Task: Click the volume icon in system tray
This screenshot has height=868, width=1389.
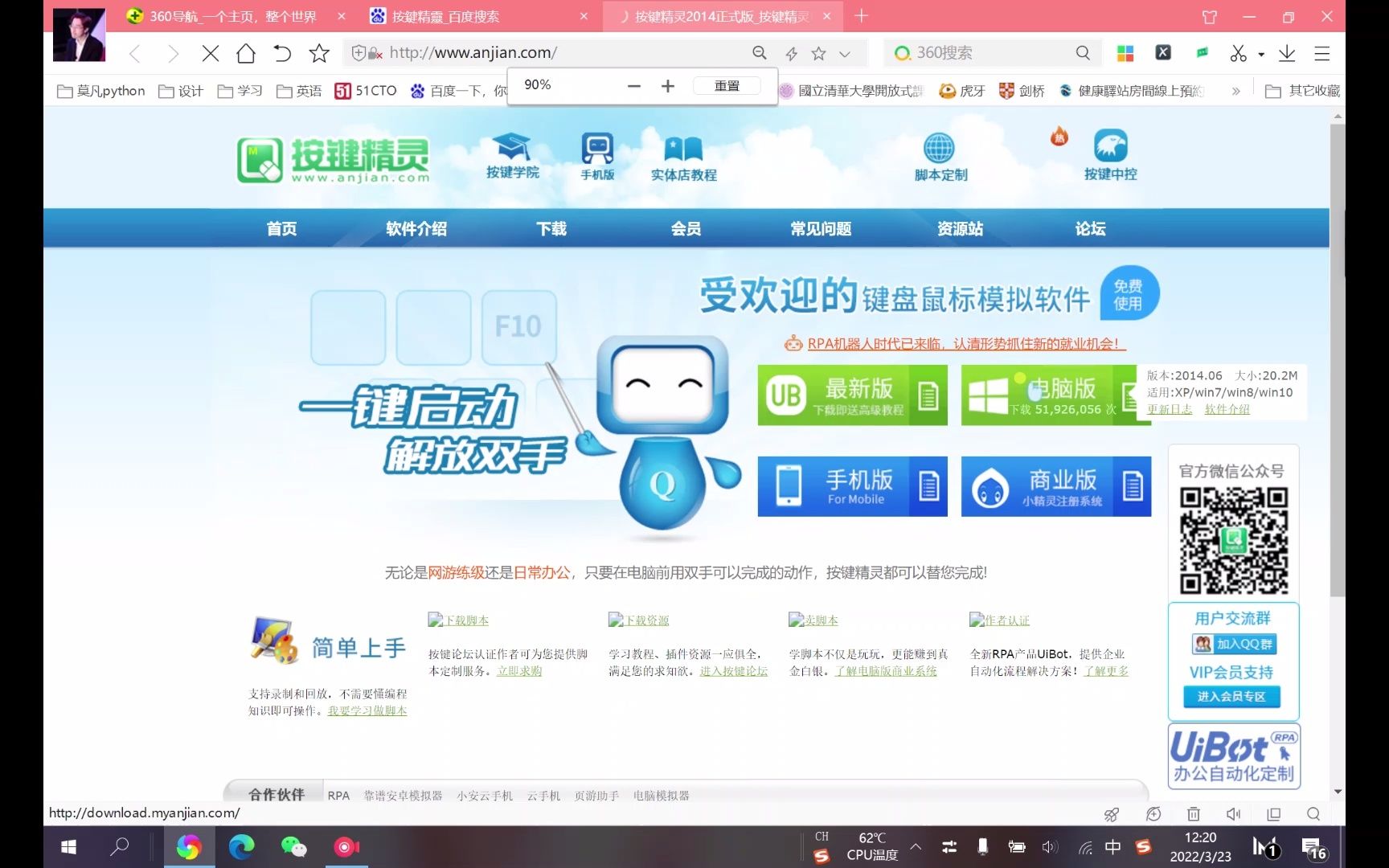Action: [1050, 847]
